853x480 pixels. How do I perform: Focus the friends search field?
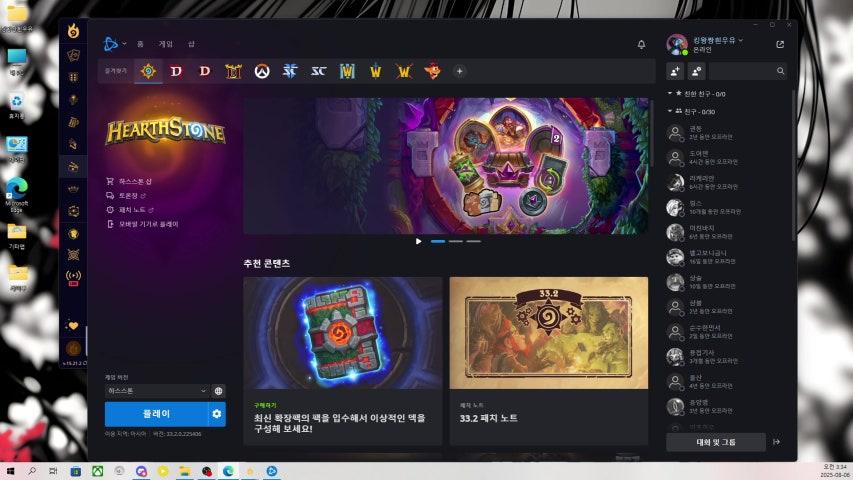(x=748, y=71)
